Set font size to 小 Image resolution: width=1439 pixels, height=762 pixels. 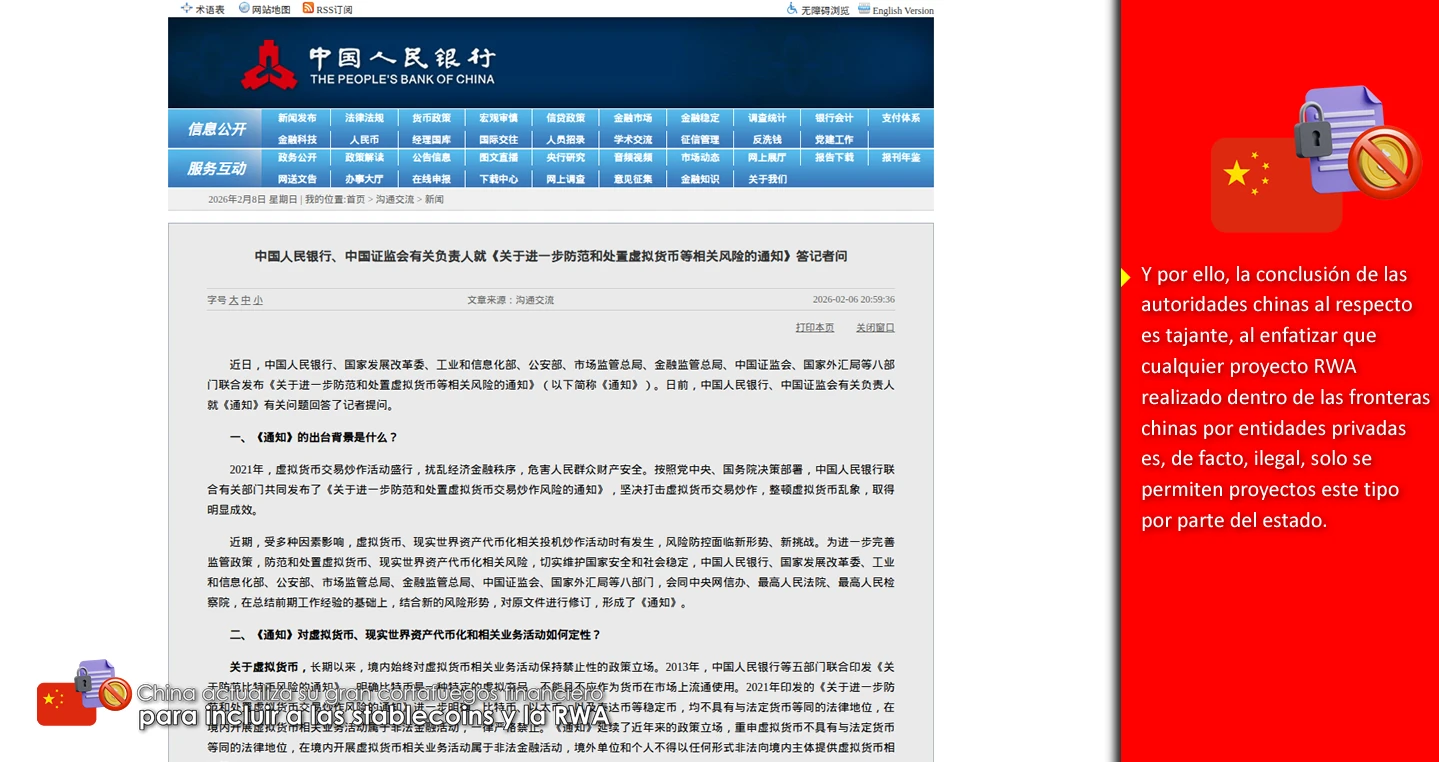click(x=257, y=300)
